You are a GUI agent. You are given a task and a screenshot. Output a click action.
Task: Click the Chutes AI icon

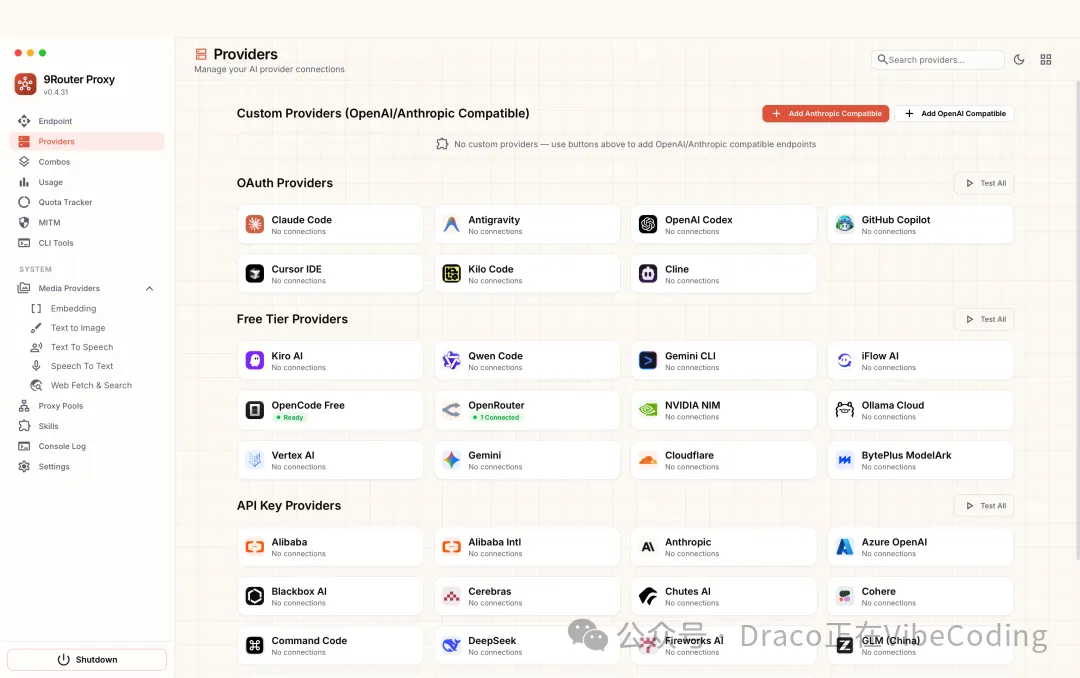point(648,596)
